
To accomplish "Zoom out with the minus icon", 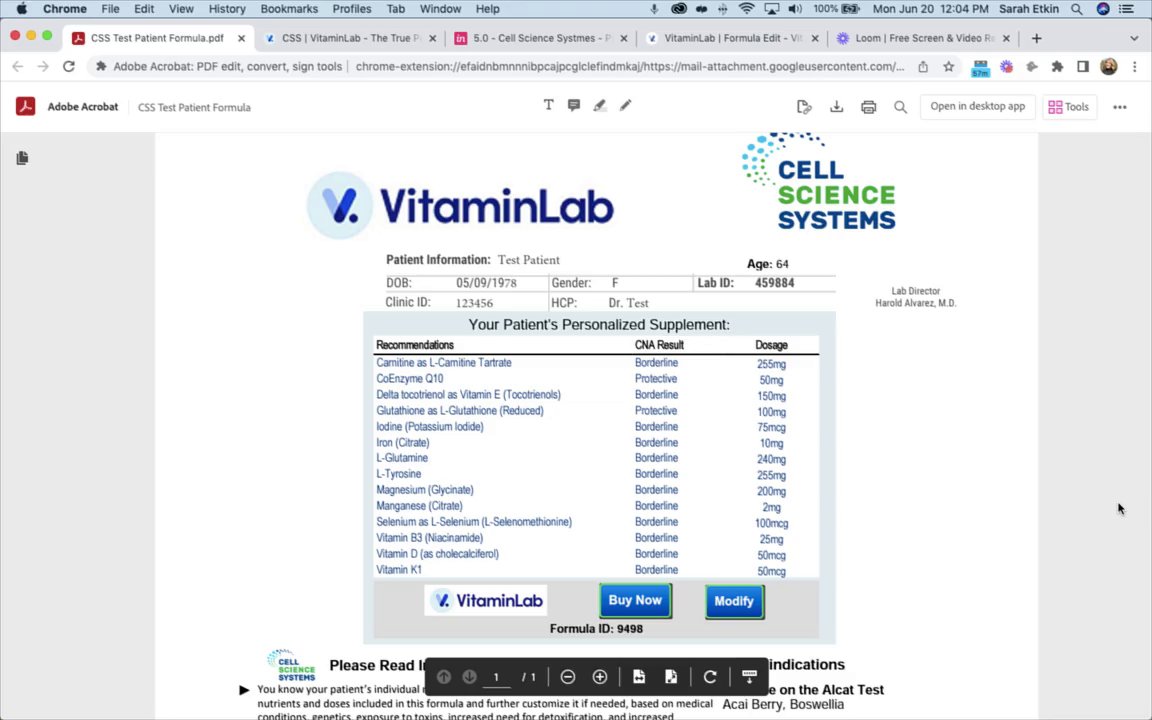I will point(568,677).
